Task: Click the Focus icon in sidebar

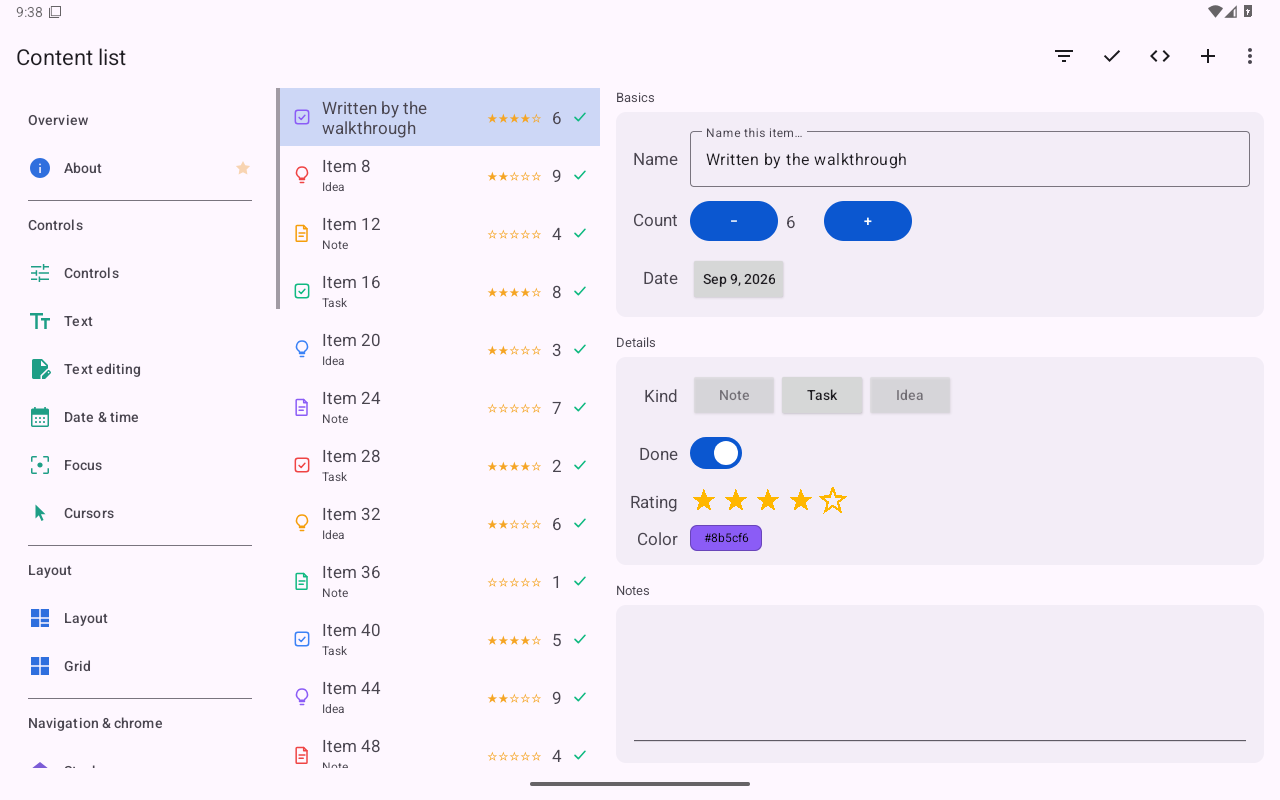Action: (x=40, y=465)
